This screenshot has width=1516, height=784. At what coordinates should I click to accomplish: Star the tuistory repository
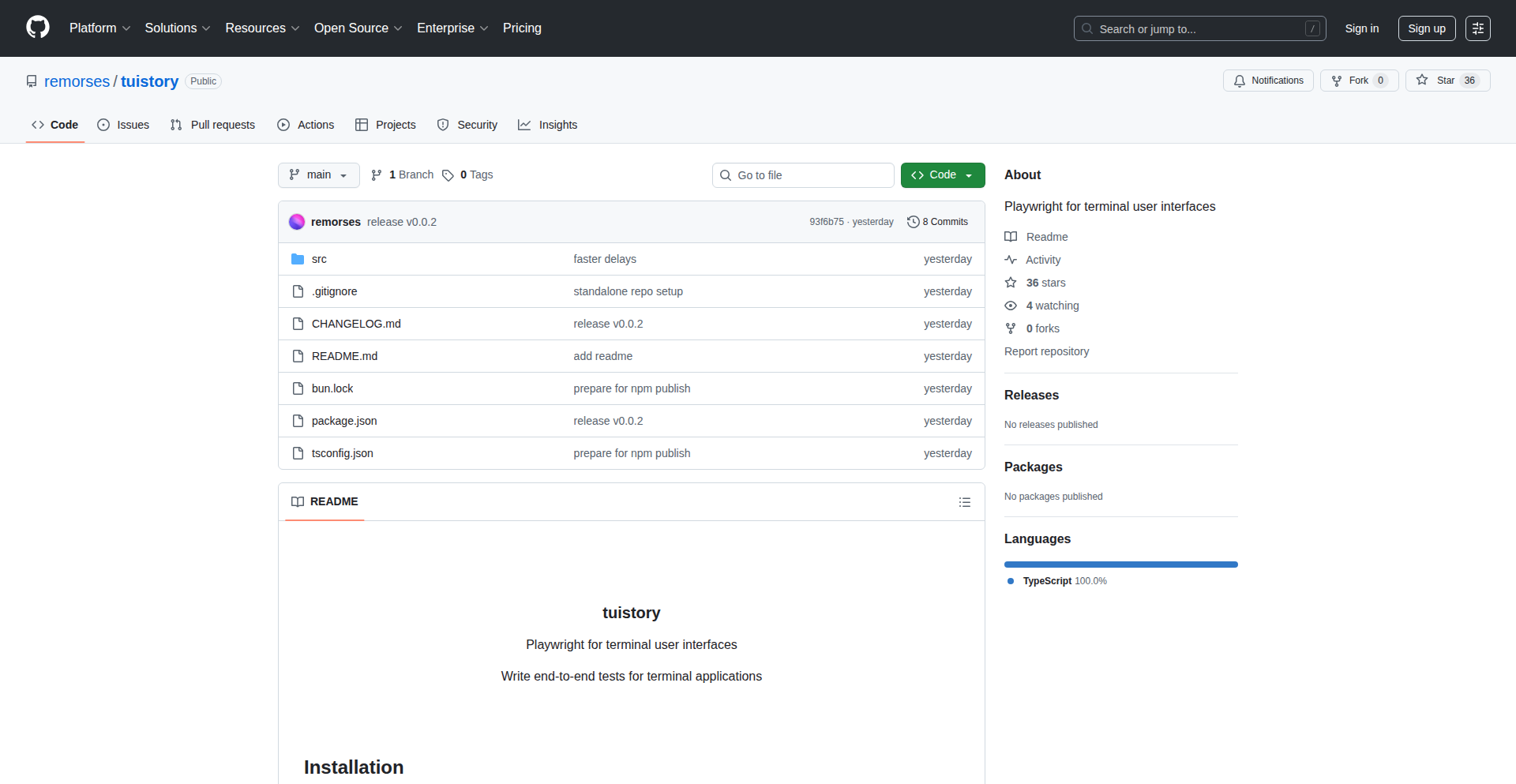(1447, 81)
